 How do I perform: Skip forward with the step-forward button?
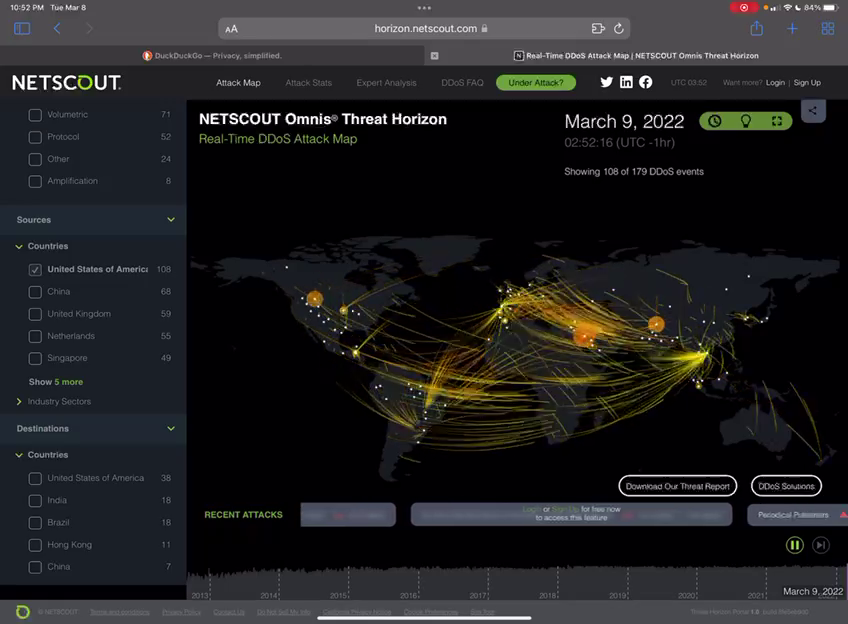pos(820,545)
